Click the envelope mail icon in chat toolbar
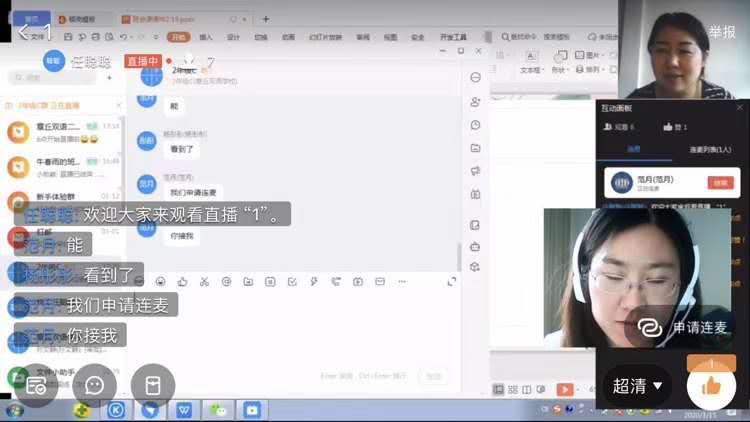750x422 pixels. tap(380, 282)
